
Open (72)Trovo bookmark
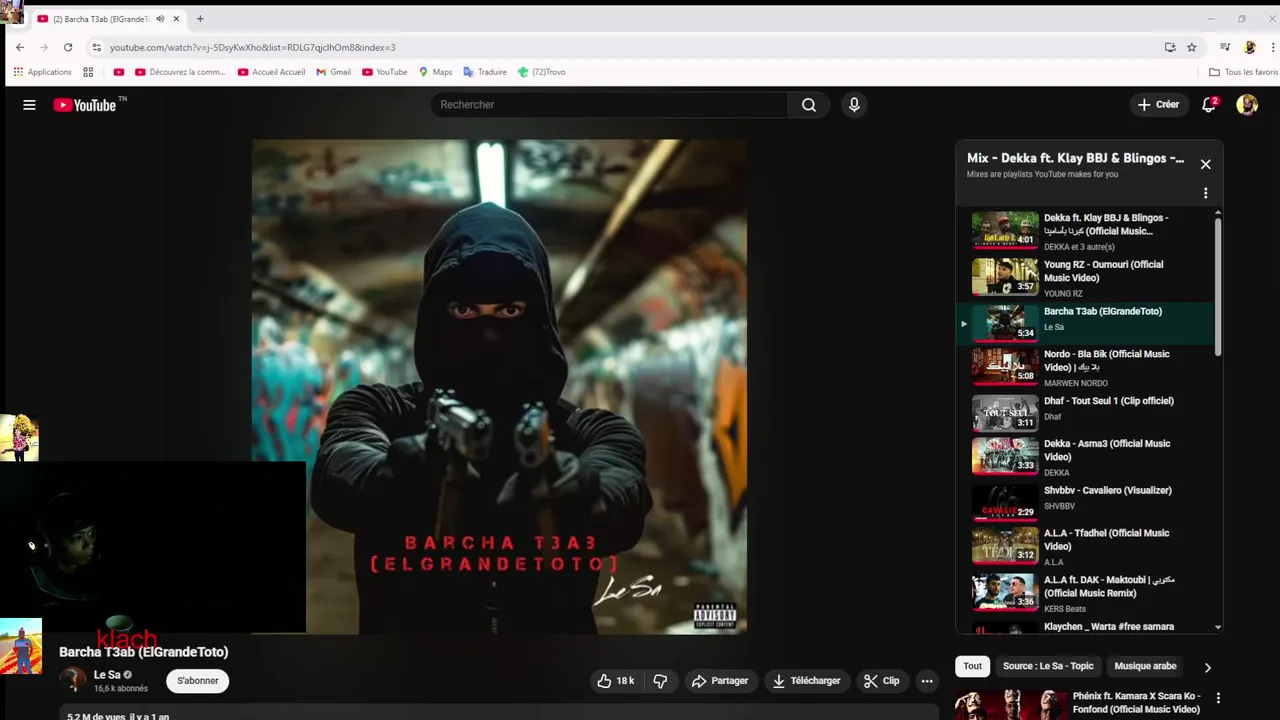[541, 72]
